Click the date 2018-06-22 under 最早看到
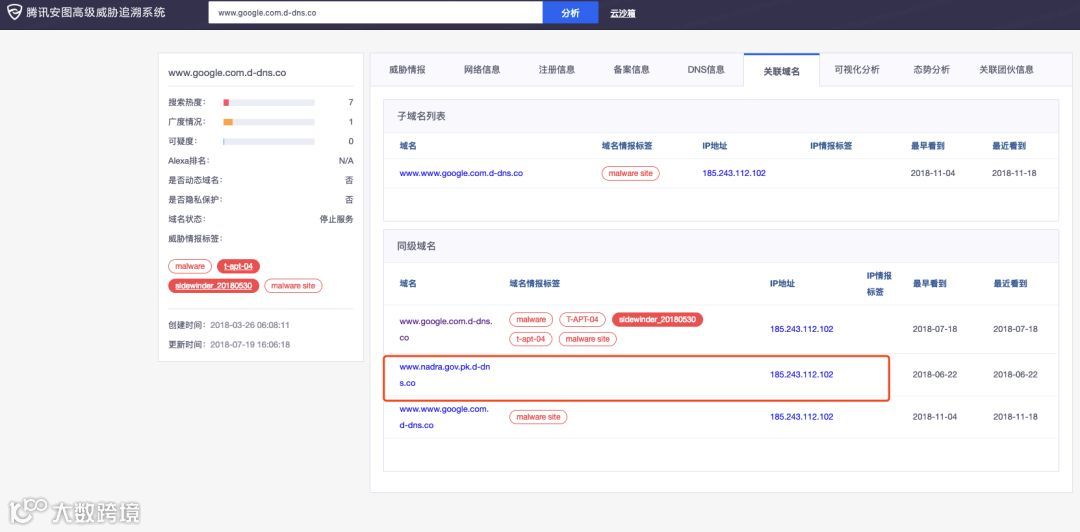Image resolution: width=1080 pixels, height=532 pixels. point(935,375)
